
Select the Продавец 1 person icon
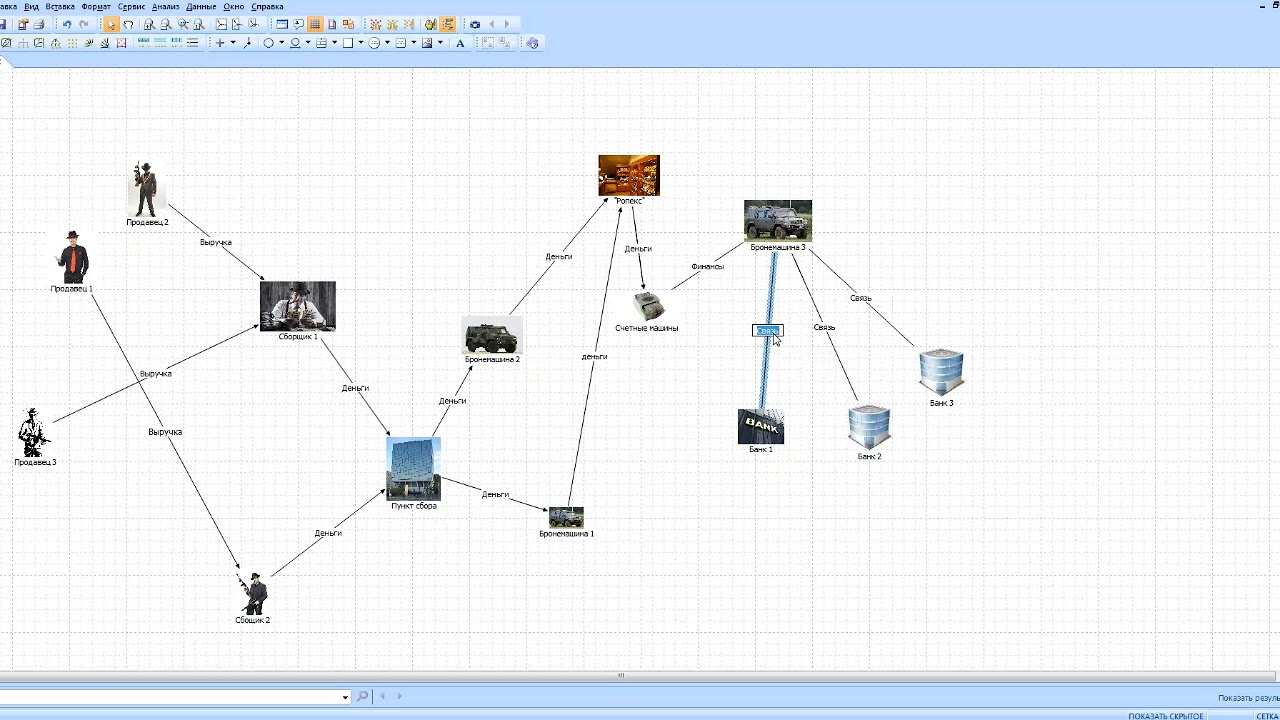click(72, 257)
